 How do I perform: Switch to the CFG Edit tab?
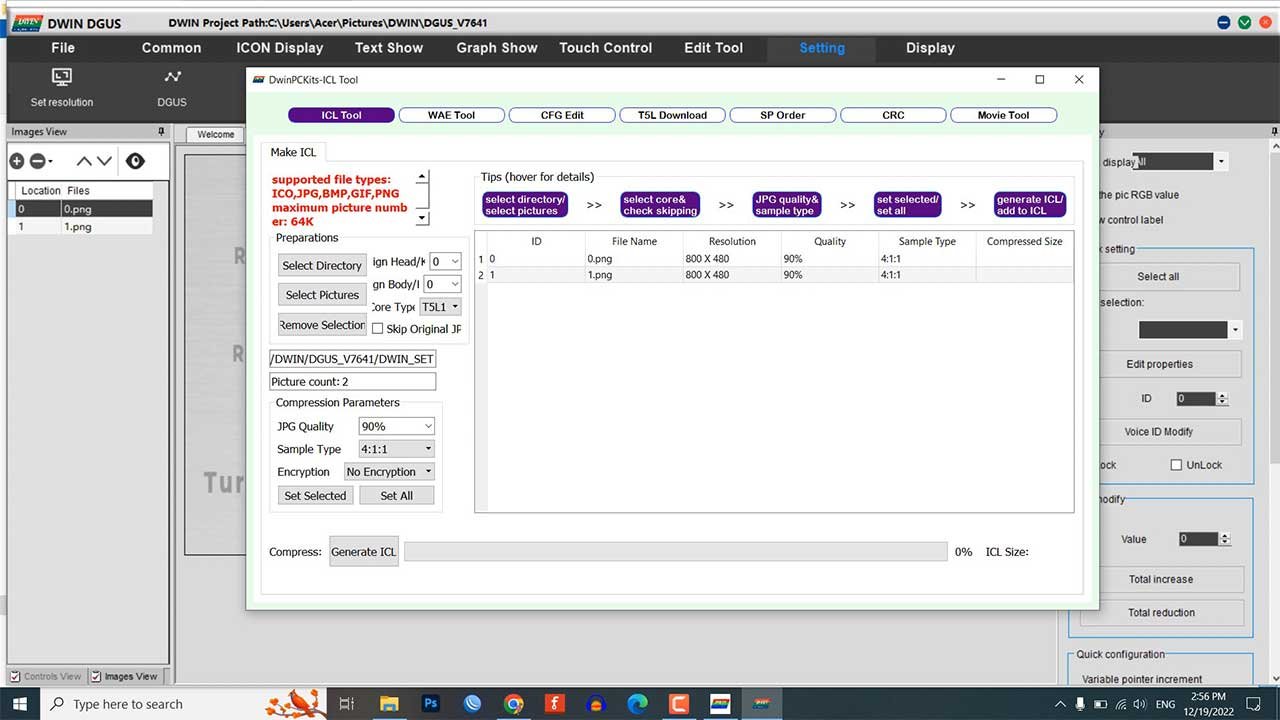tap(562, 115)
